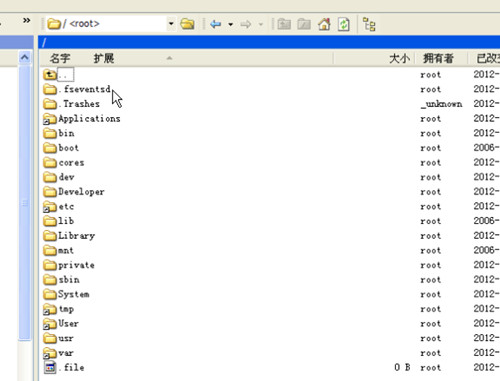Refresh the directory listing

[x=344, y=24]
